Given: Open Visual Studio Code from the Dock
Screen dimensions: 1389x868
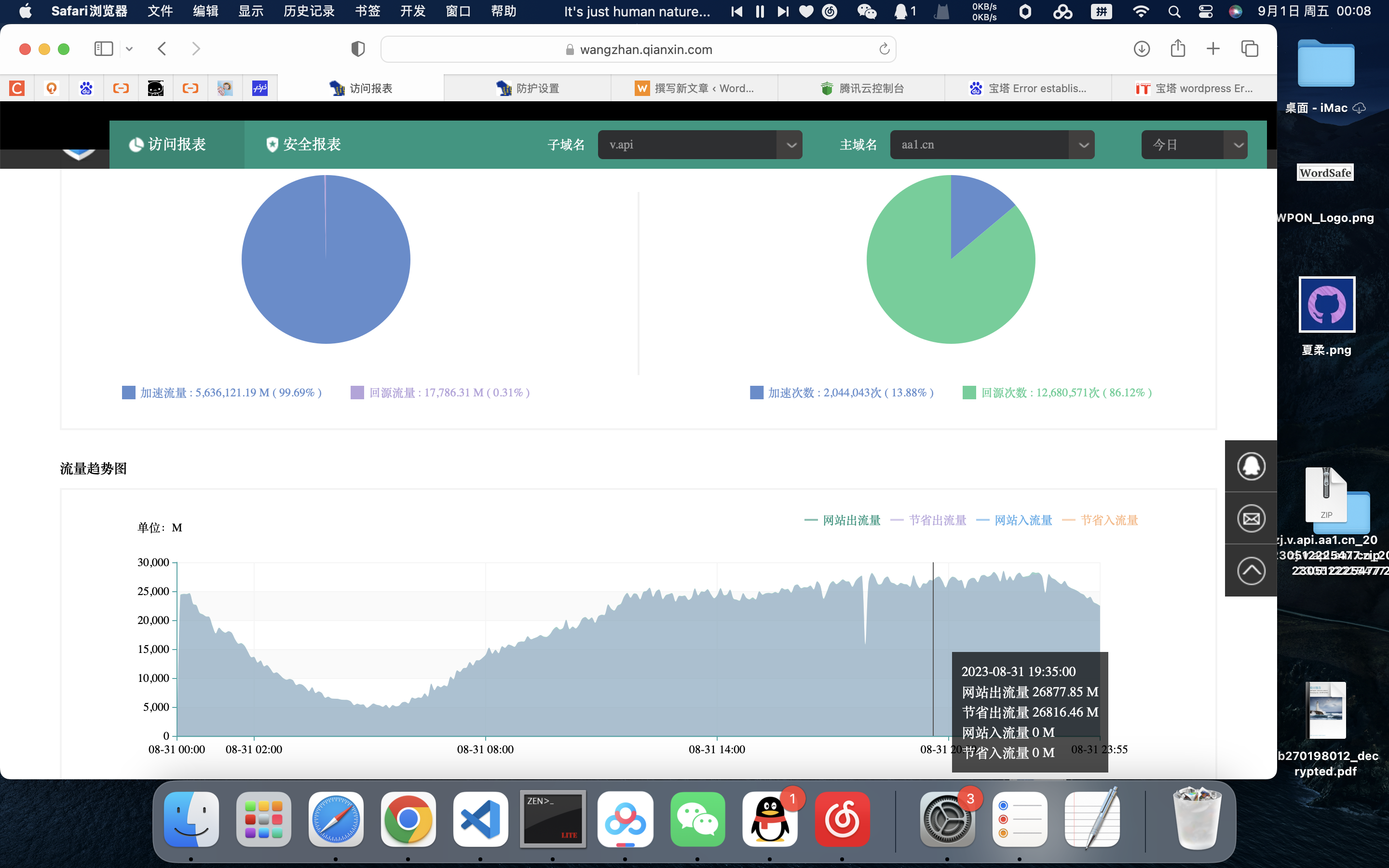Looking at the screenshot, I should pyautogui.click(x=480, y=819).
